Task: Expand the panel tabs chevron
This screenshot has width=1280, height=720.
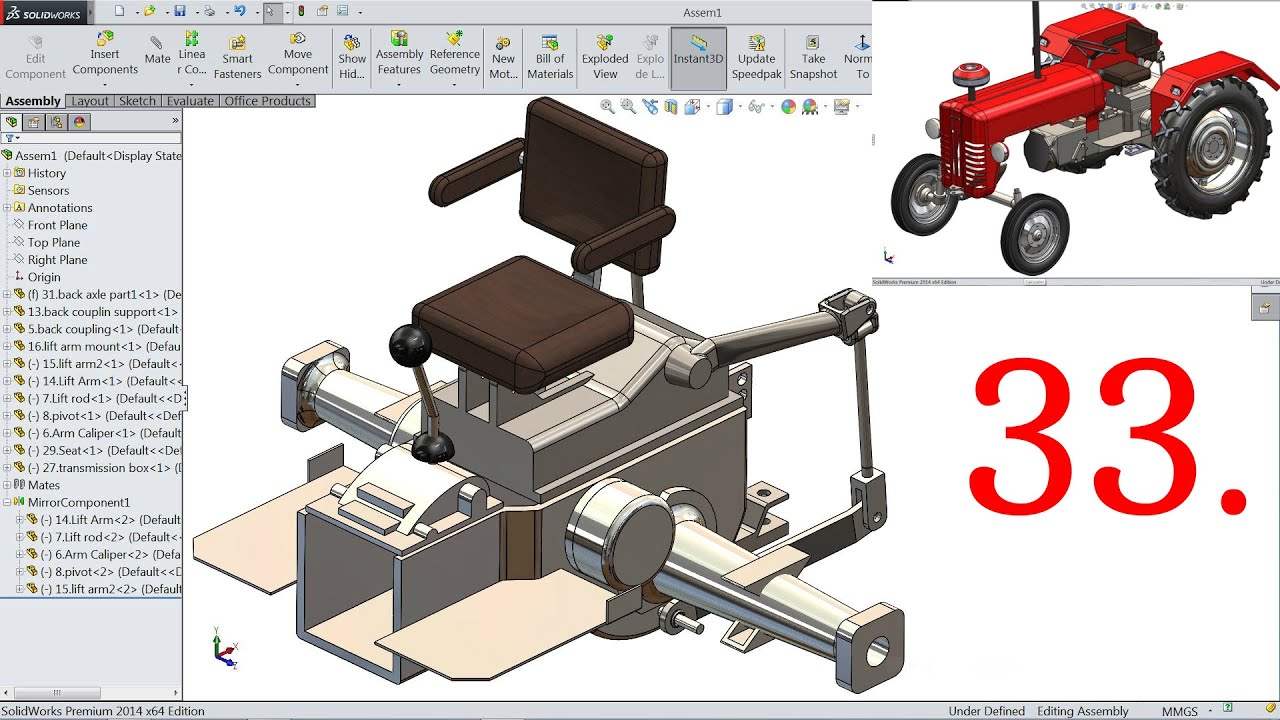Action: pos(175,121)
